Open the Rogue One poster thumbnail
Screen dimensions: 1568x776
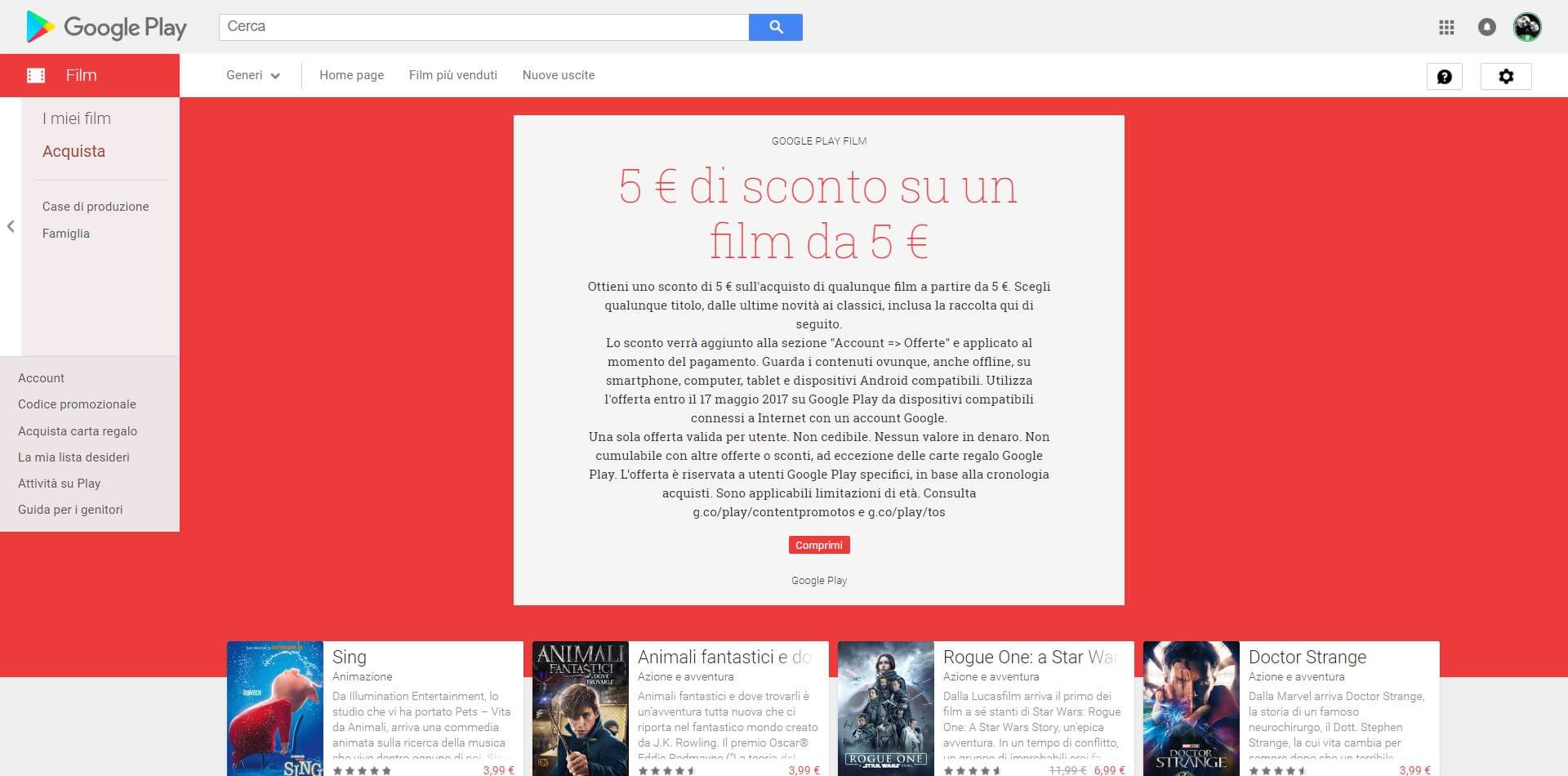(886, 708)
